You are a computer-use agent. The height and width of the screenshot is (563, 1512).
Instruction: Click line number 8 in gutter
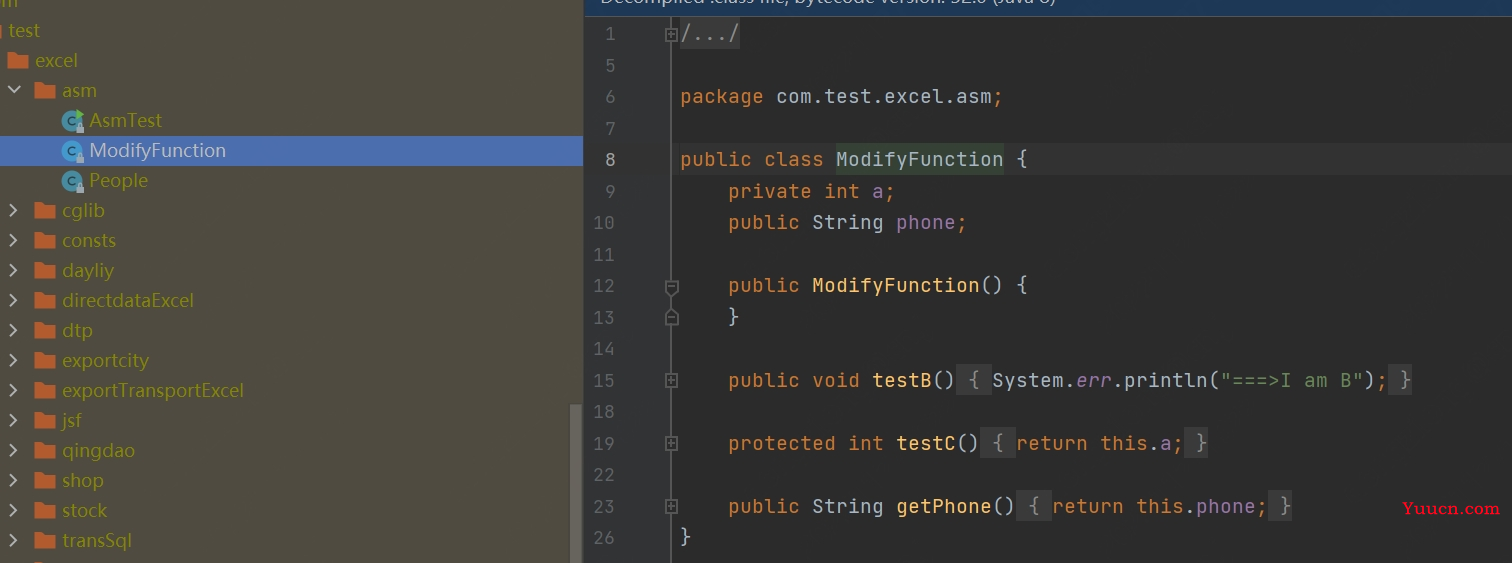[610, 160]
